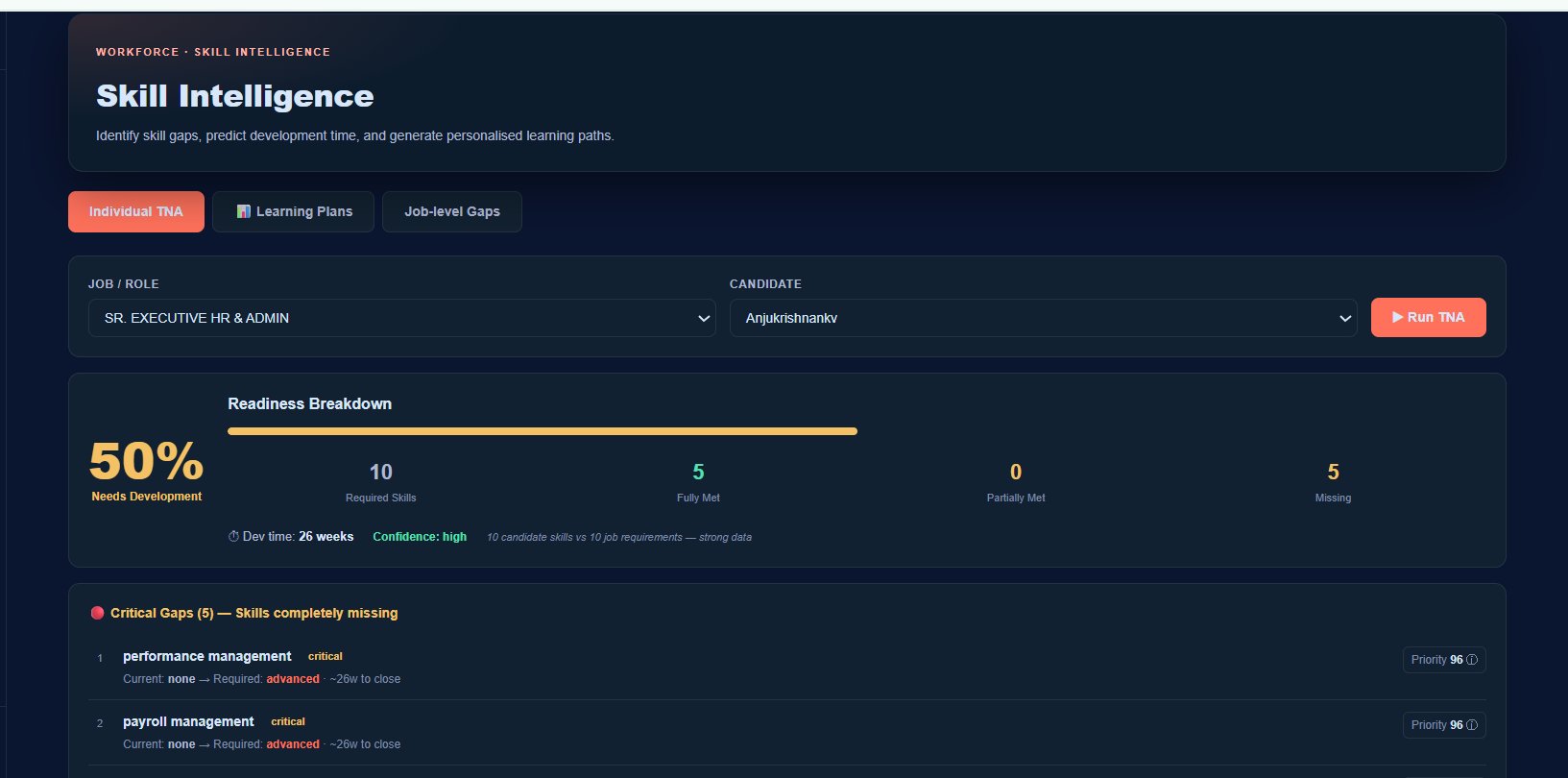The image size is (1568, 778).
Task: Open the Job / Role dropdown
Action: (402, 318)
